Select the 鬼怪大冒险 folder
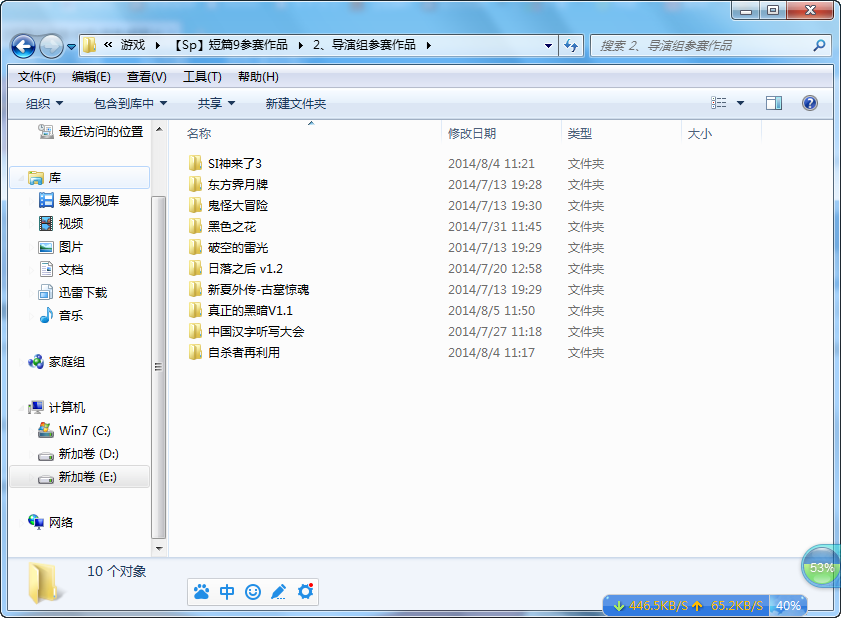 click(x=228, y=205)
